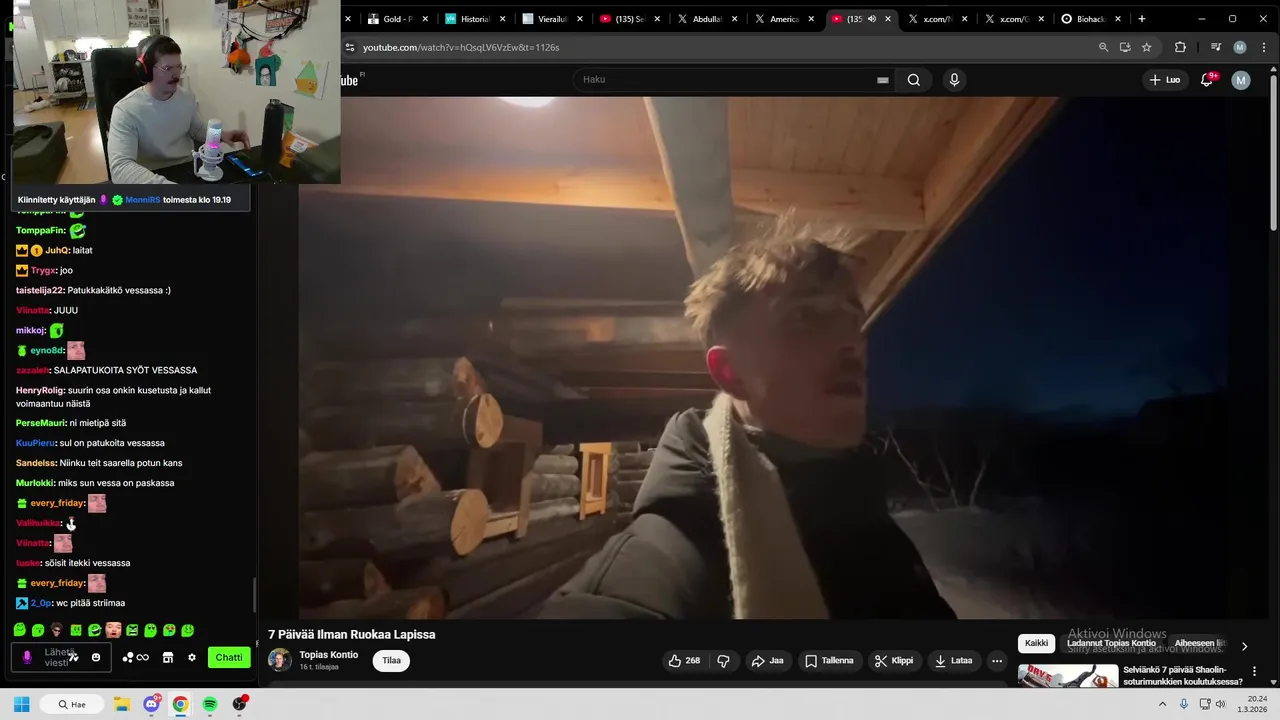
Task: Expand hidden system tray icons chevron
Action: pos(1164,704)
